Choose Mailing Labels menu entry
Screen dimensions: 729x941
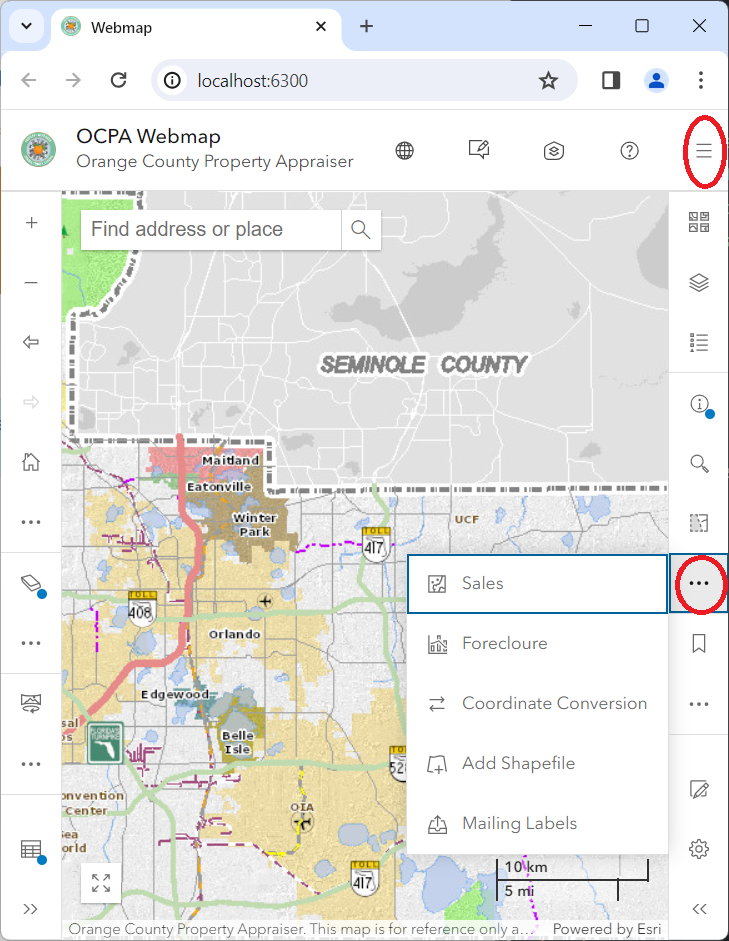(x=538, y=823)
